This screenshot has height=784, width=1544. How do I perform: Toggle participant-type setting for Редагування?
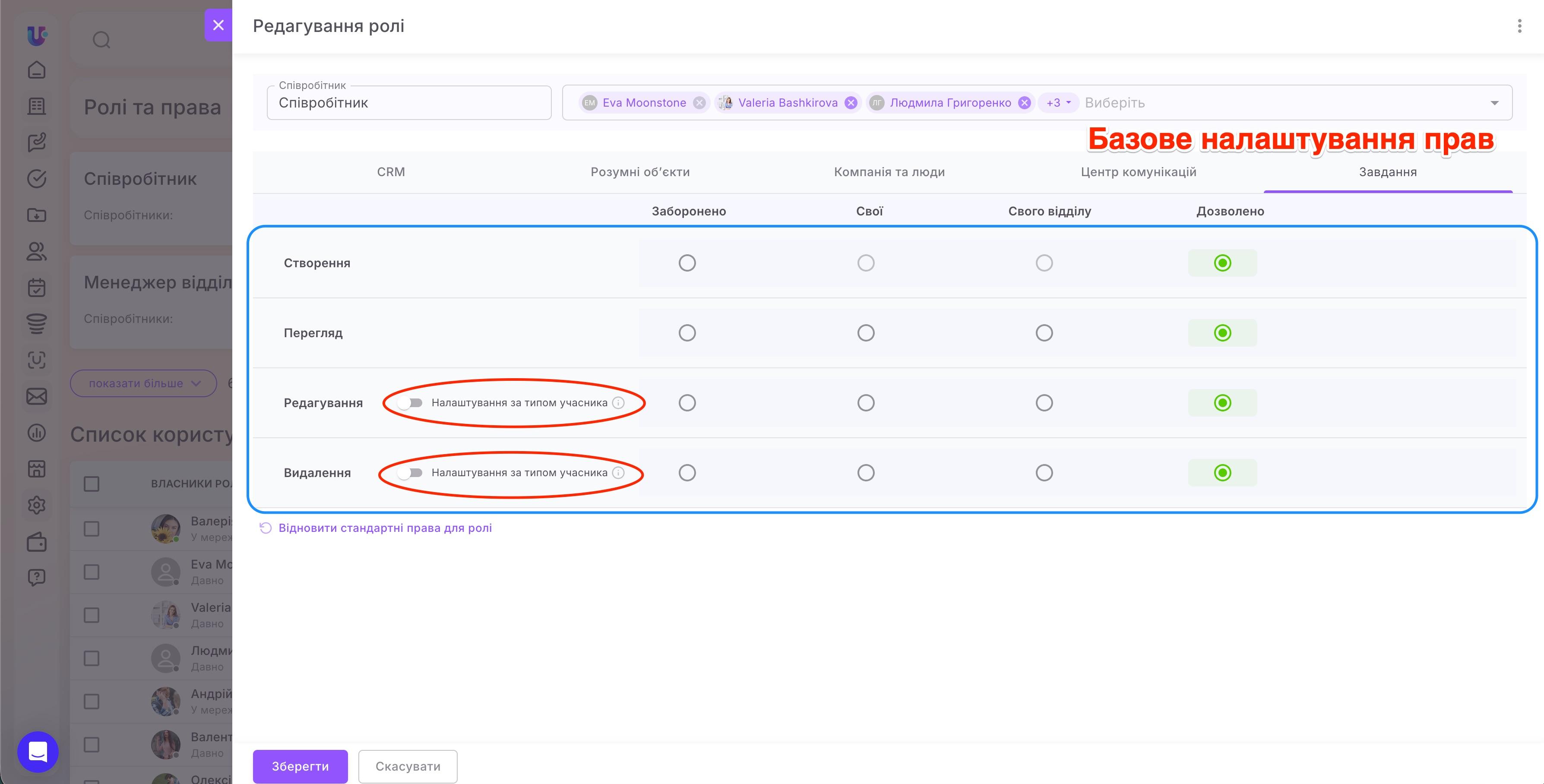(x=411, y=403)
